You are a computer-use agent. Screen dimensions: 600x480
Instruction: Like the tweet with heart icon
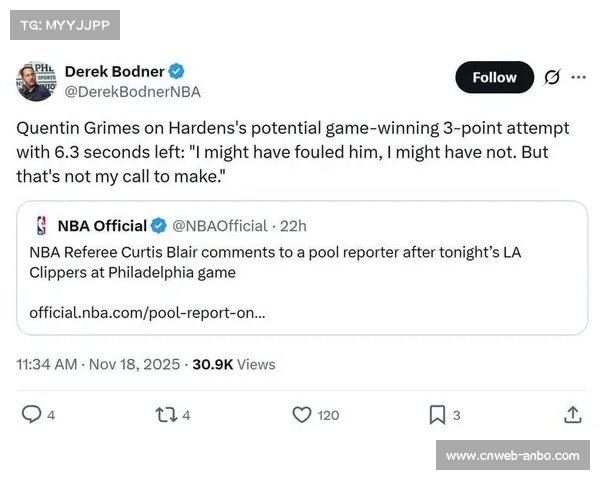(x=301, y=414)
